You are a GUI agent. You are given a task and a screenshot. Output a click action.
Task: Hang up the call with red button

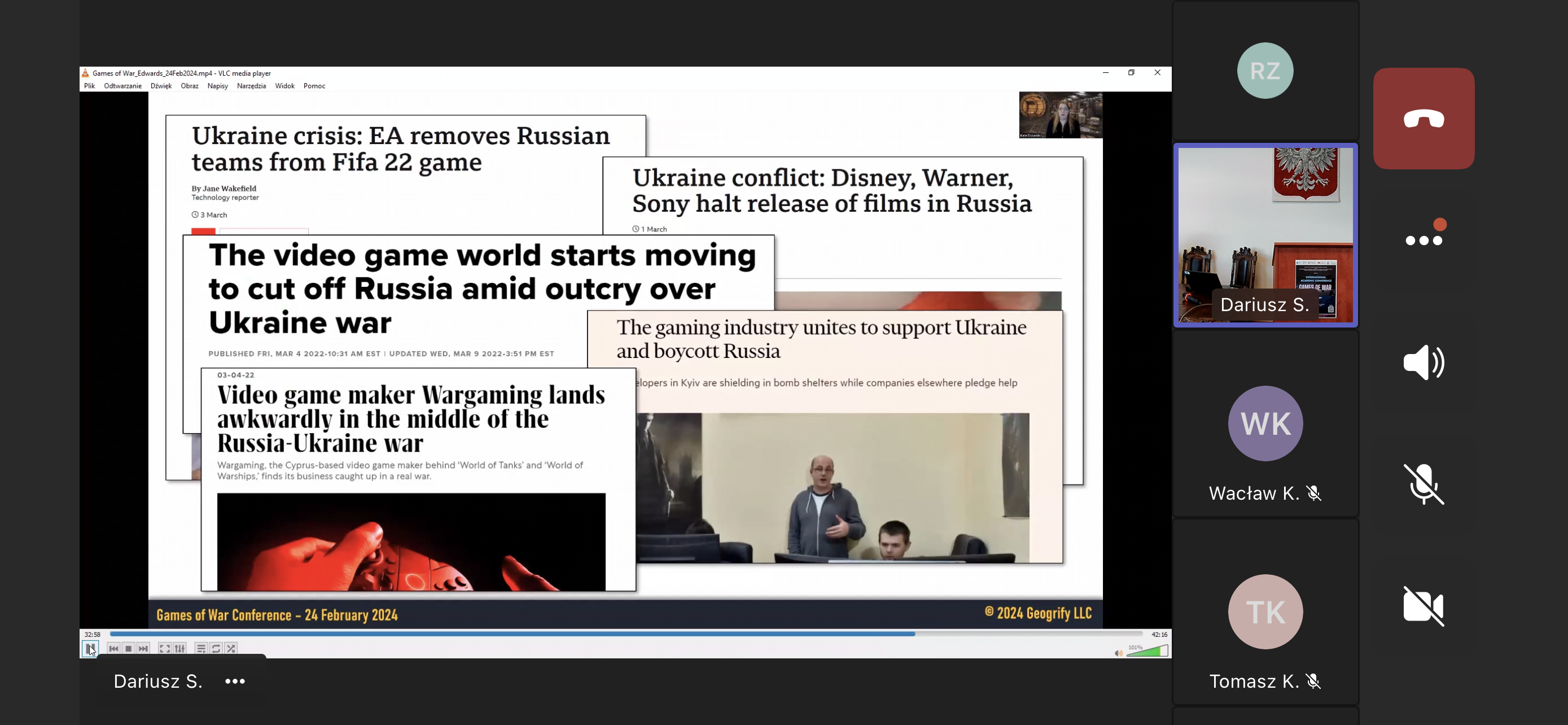click(1424, 119)
